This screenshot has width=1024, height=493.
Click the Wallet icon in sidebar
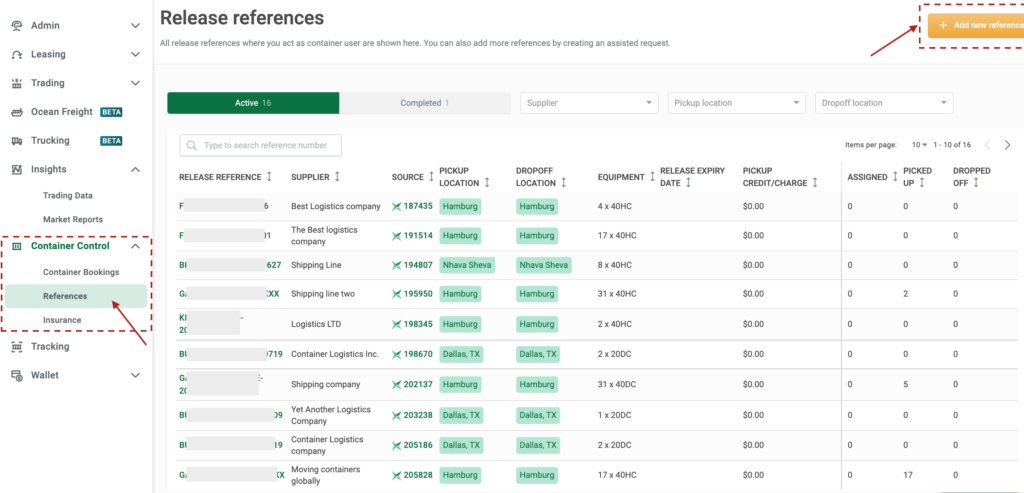[x=17, y=375]
